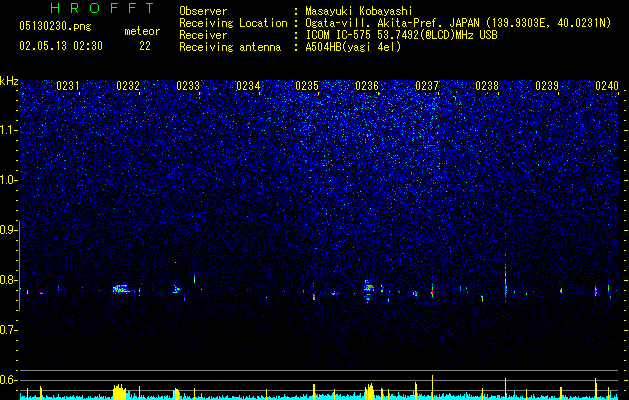The image size is (629, 400).
Task: Click the 0232 time marker
Action: click(128, 86)
